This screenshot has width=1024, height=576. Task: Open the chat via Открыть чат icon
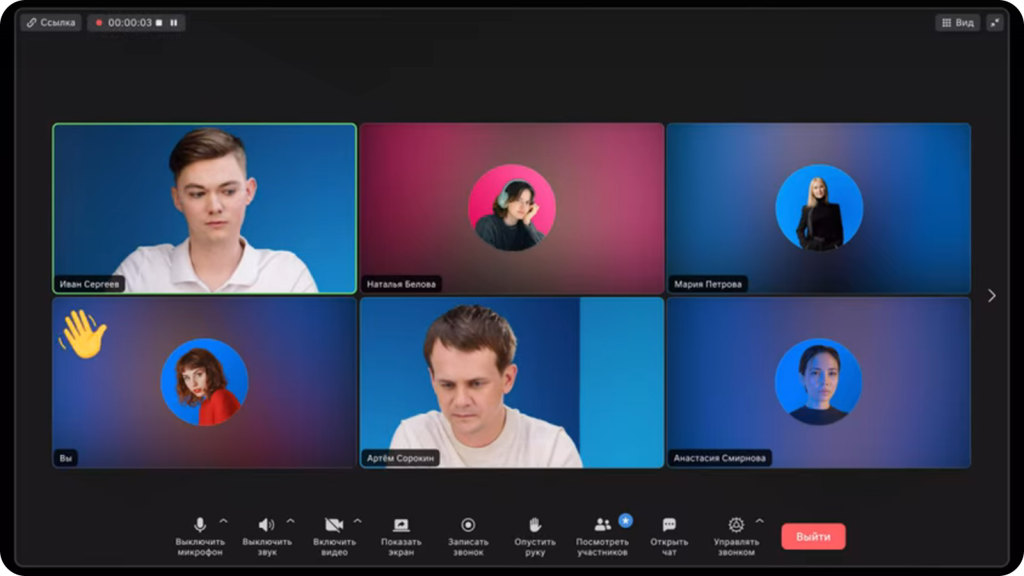[x=669, y=525]
